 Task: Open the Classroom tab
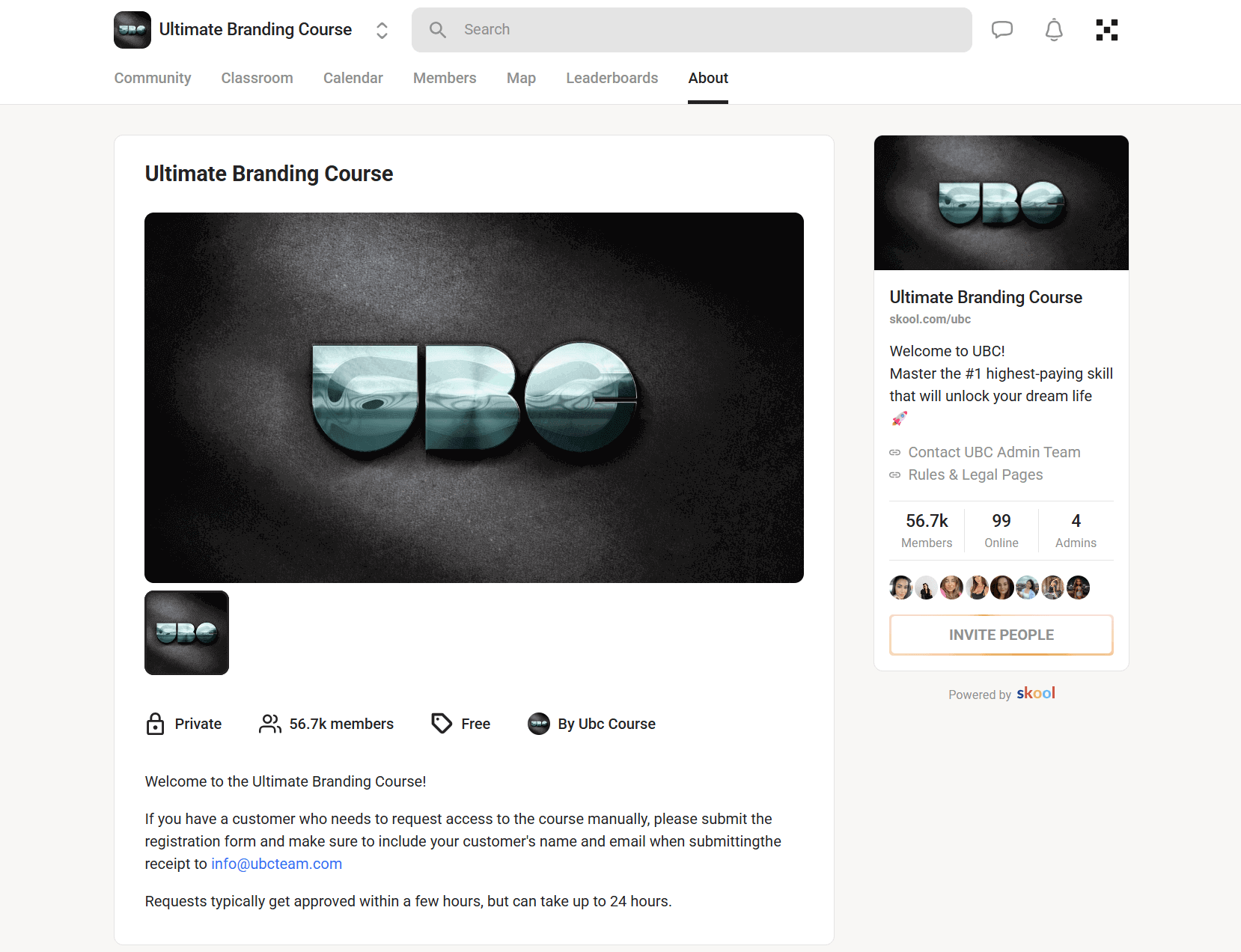[x=257, y=78]
